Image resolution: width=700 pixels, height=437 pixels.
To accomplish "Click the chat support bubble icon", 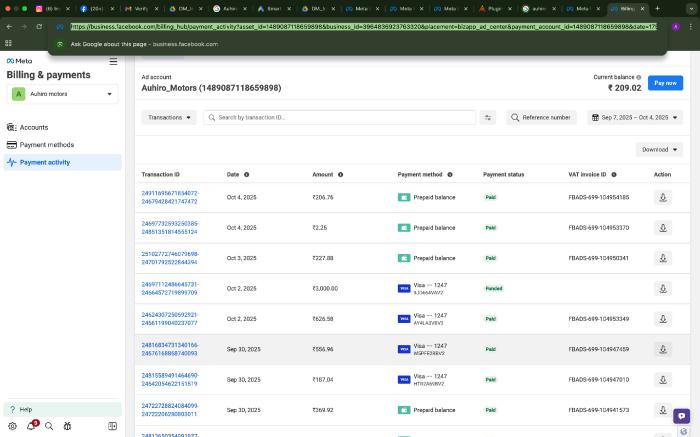I will coord(682,416).
